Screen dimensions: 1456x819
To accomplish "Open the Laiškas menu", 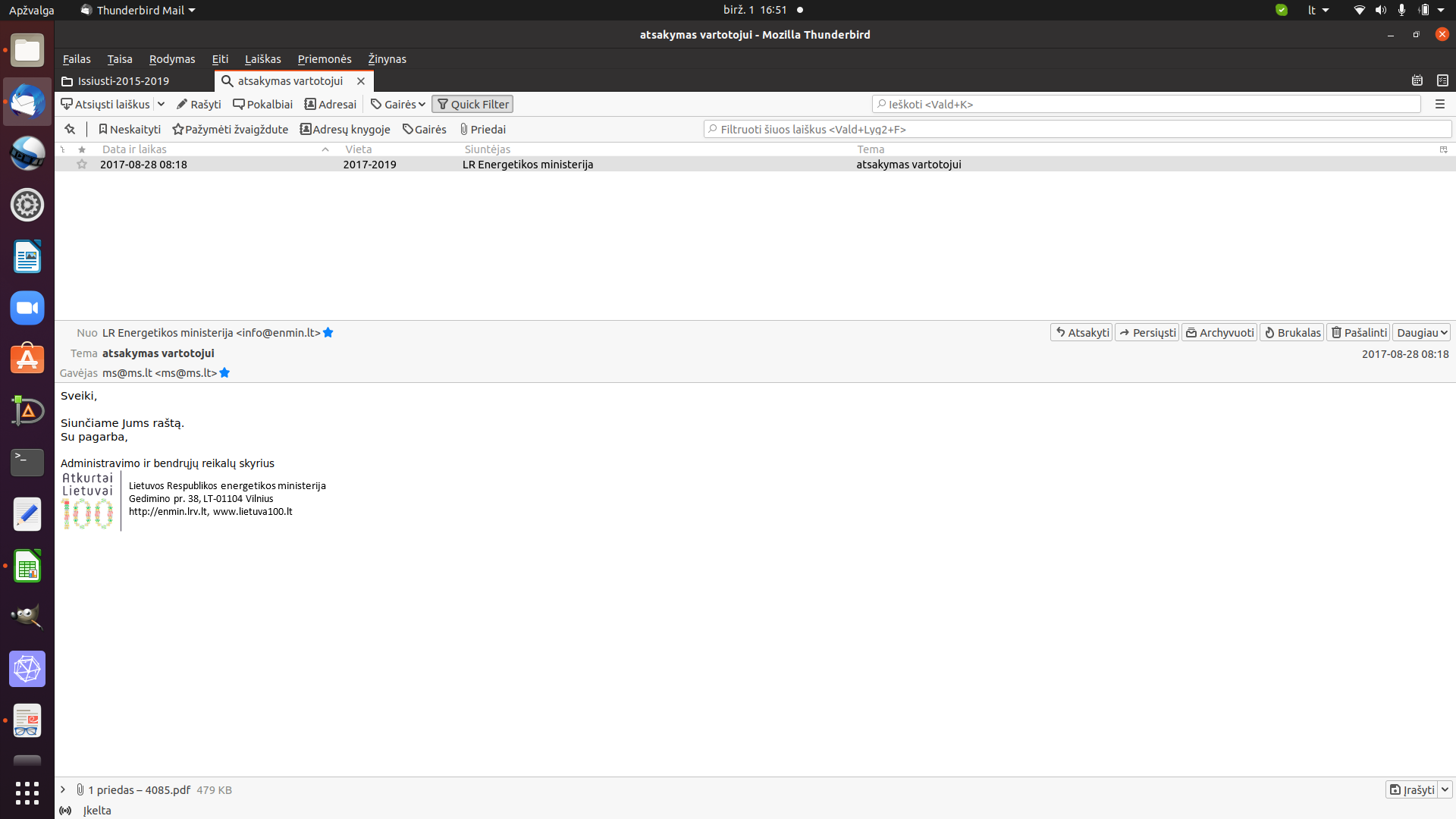I will pyautogui.click(x=262, y=59).
